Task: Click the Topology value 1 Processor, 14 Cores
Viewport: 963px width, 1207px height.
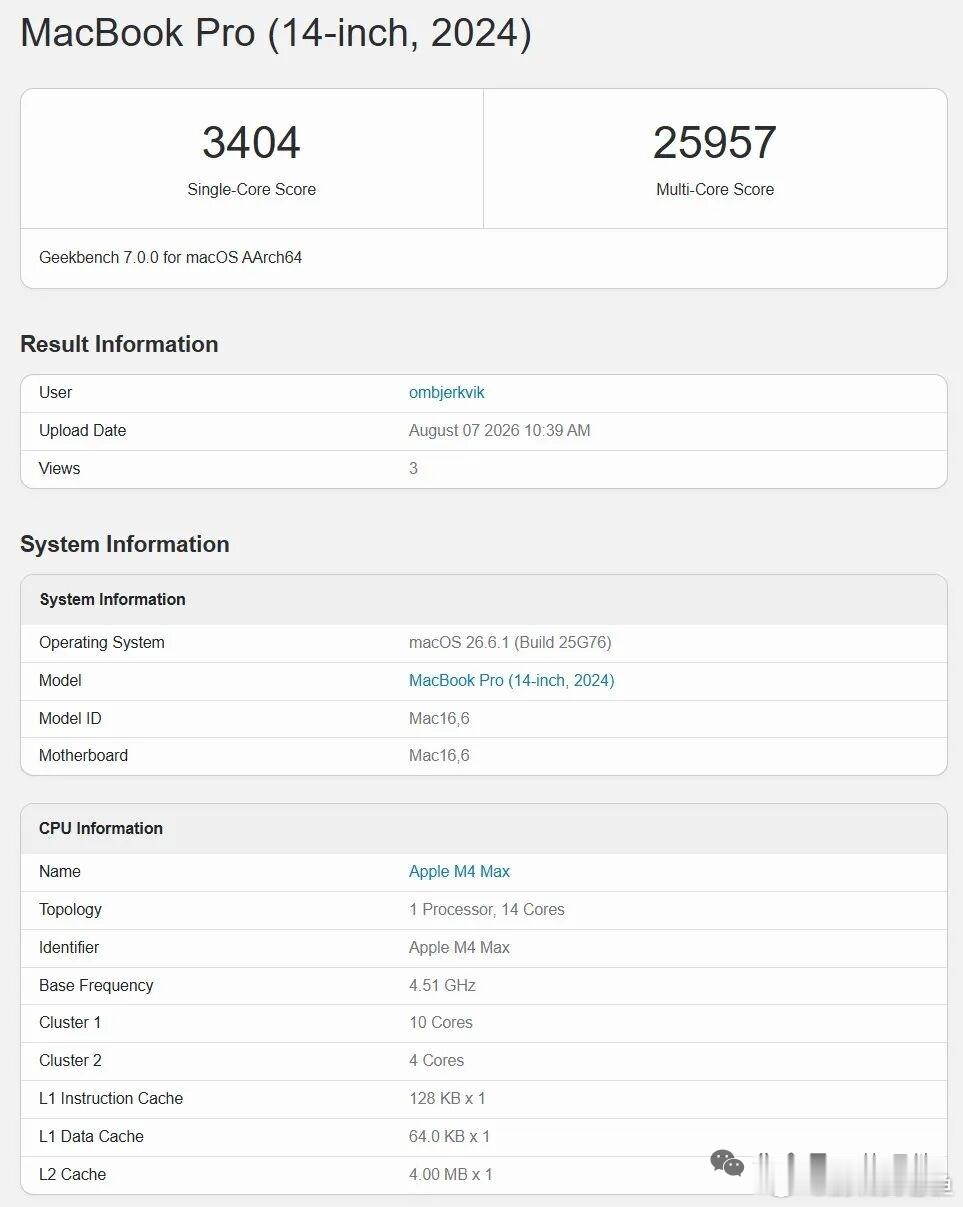Action: pos(487,909)
